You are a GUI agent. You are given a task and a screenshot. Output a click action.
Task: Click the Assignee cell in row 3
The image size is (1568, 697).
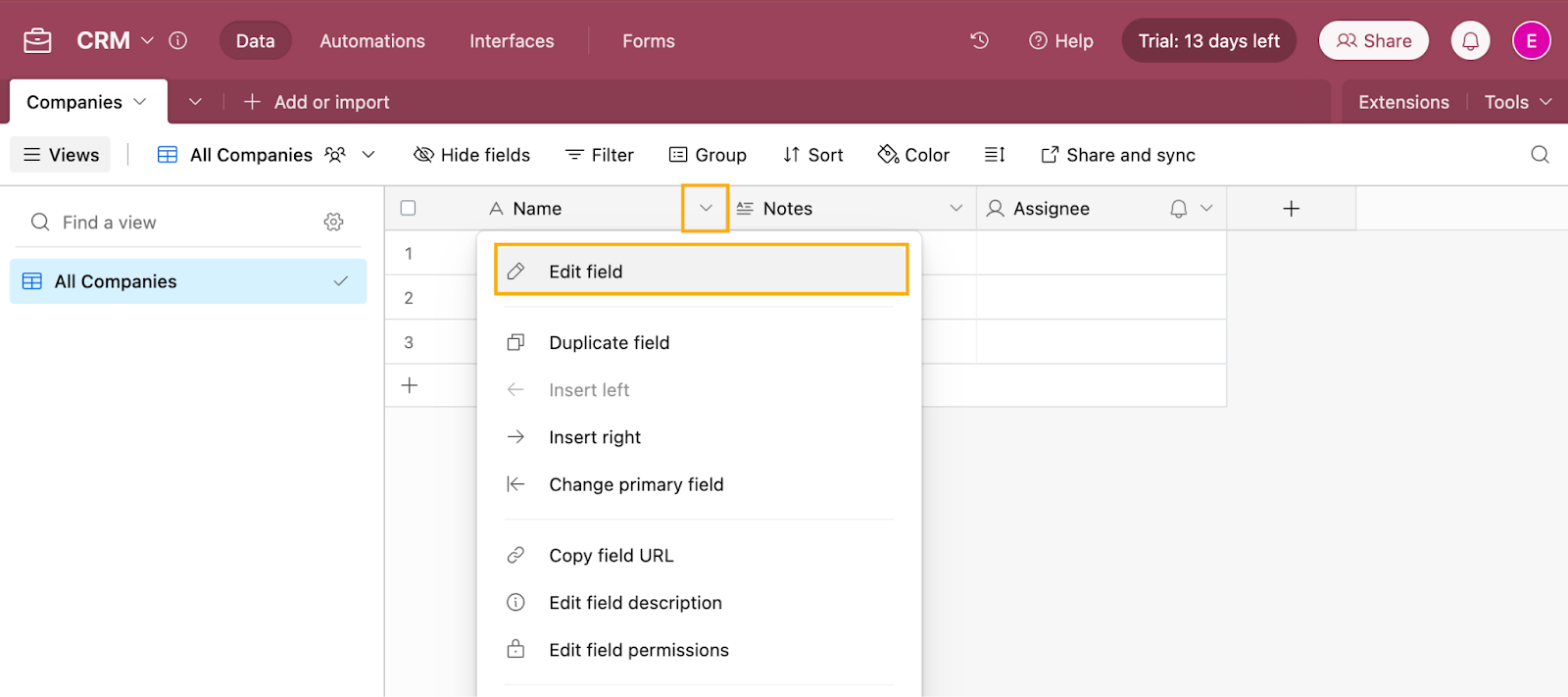[1102, 342]
